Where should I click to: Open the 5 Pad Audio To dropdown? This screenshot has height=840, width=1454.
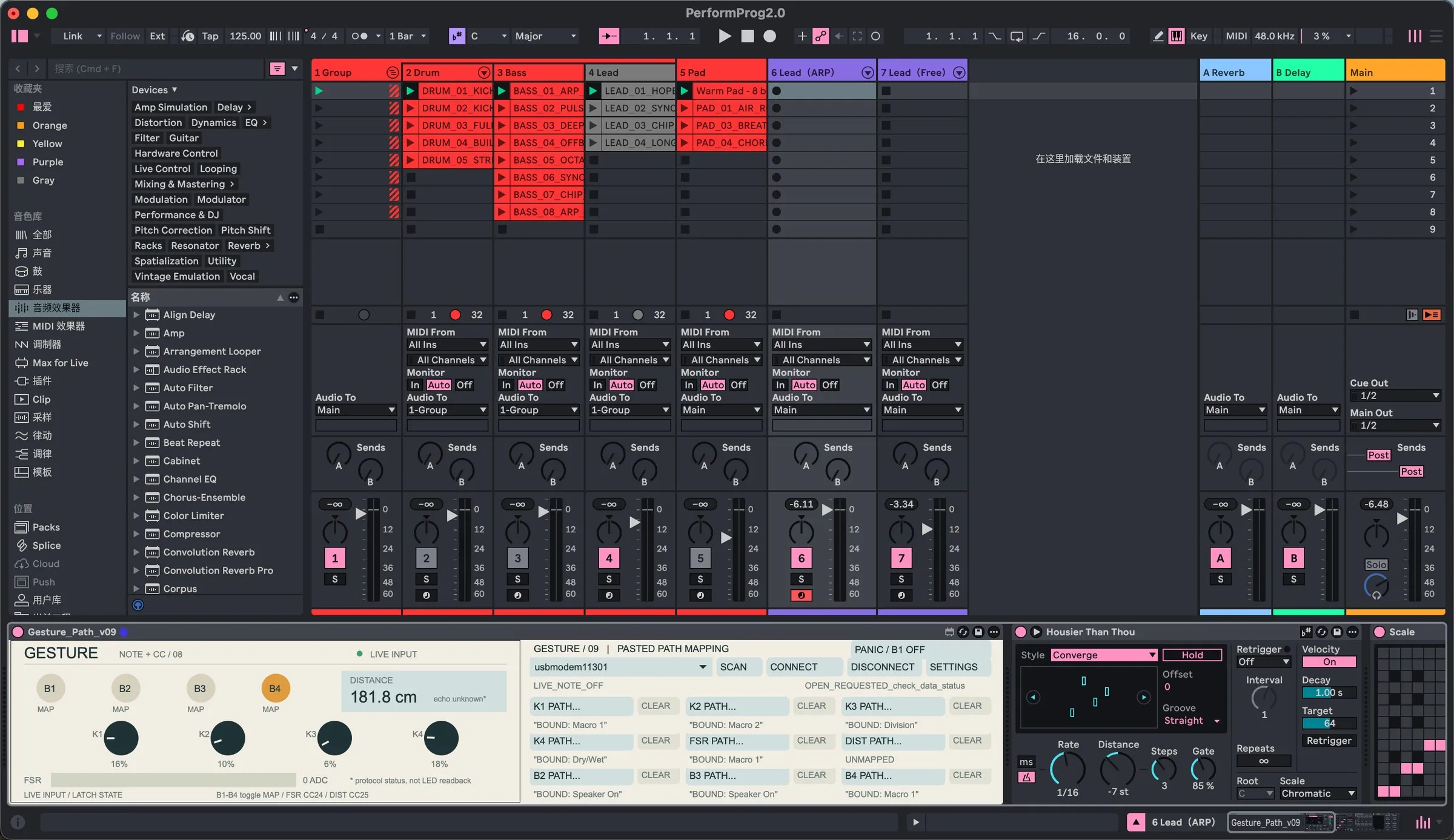(721, 410)
